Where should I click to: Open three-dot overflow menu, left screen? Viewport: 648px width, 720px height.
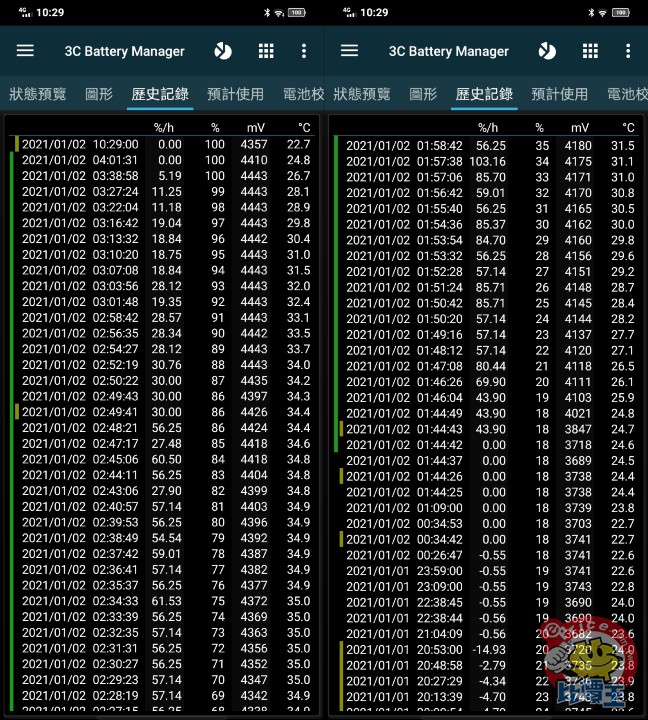pos(304,51)
